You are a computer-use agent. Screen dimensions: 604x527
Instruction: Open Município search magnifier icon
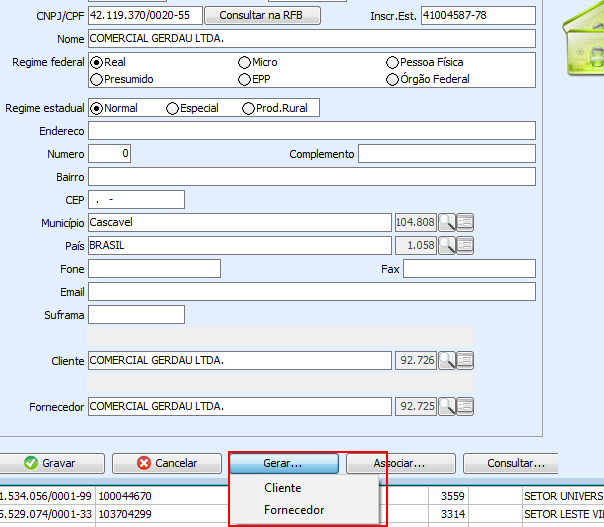point(447,223)
